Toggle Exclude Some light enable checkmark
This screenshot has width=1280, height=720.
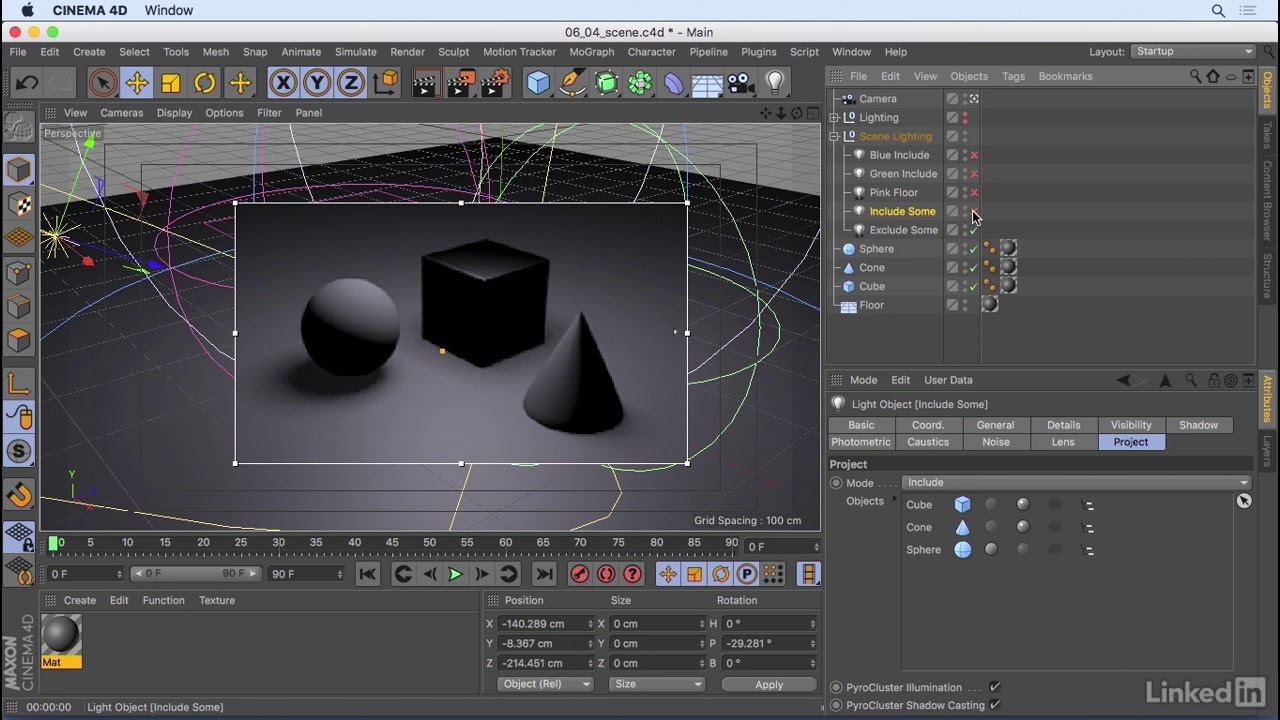coord(974,230)
